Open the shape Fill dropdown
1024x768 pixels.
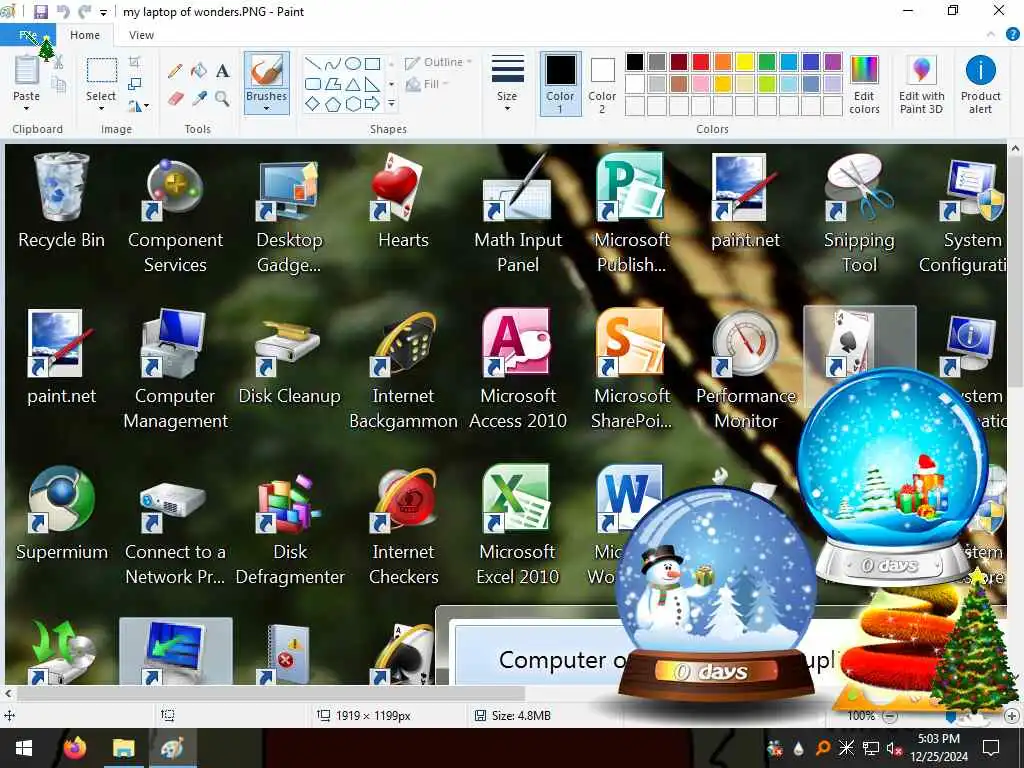[428, 84]
